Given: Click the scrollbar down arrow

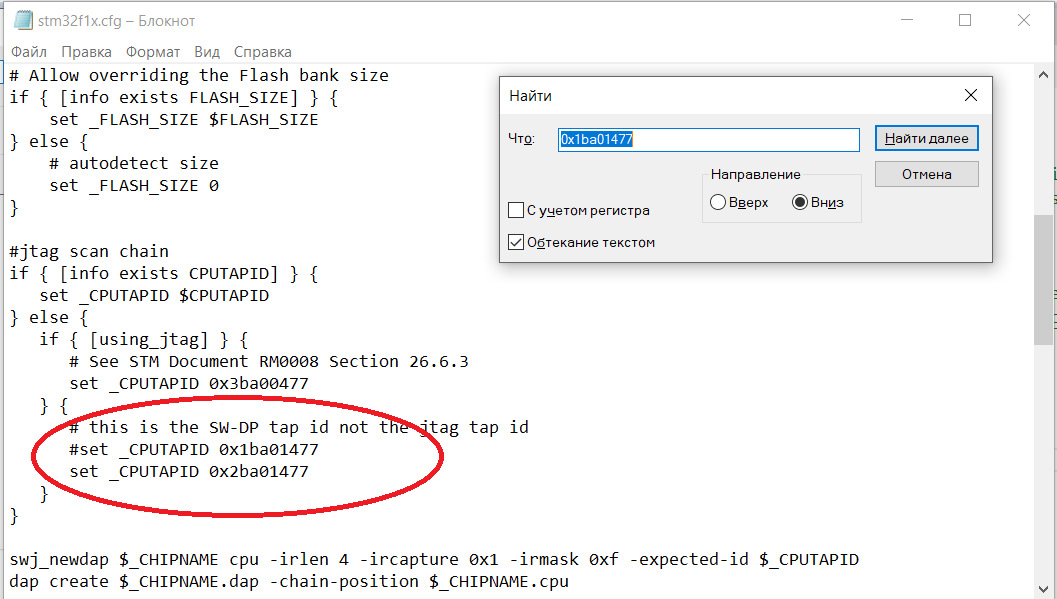Looking at the screenshot, I should pyautogui.click(x=1044, y=588).
